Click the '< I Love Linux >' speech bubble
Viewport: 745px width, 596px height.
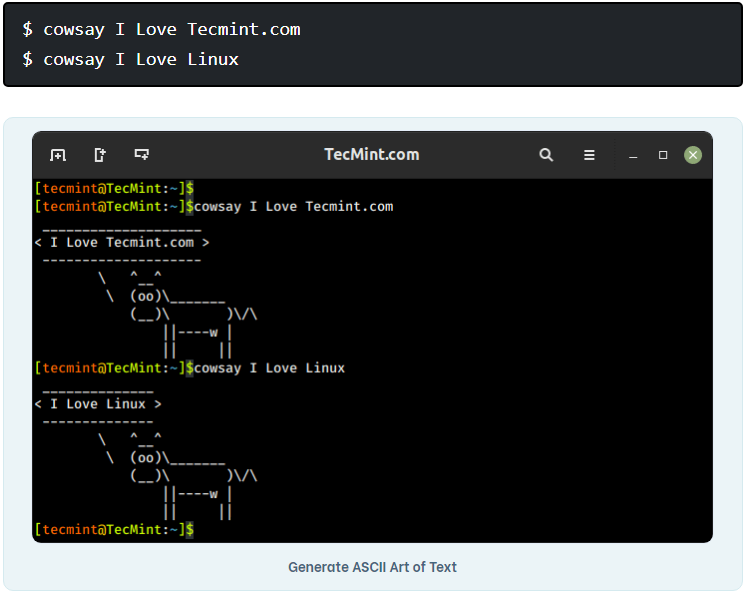click(x=98, y=404)
